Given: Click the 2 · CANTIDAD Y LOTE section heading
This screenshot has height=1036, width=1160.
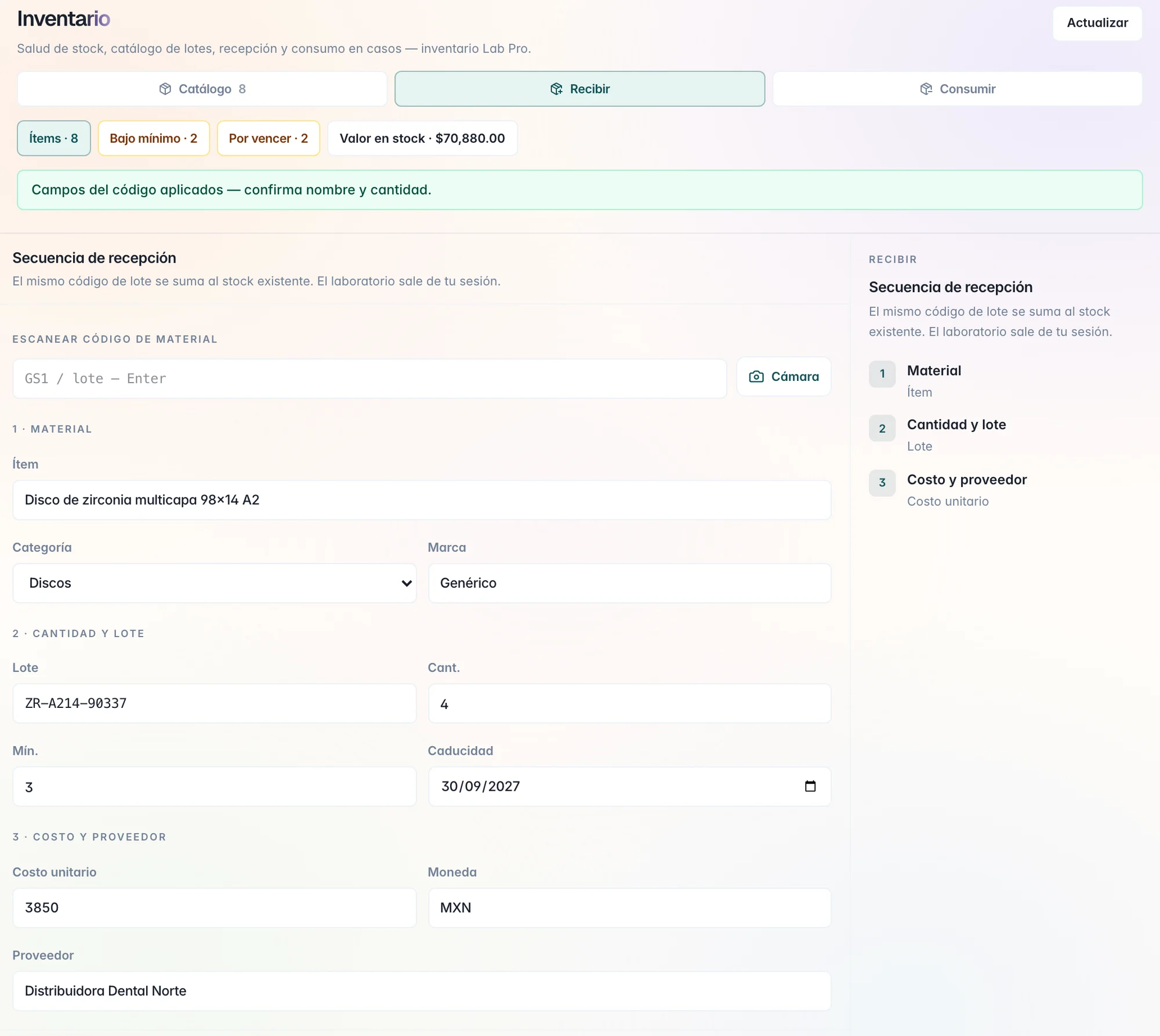Looking at the screenshot, I should [x=78, y=634].
